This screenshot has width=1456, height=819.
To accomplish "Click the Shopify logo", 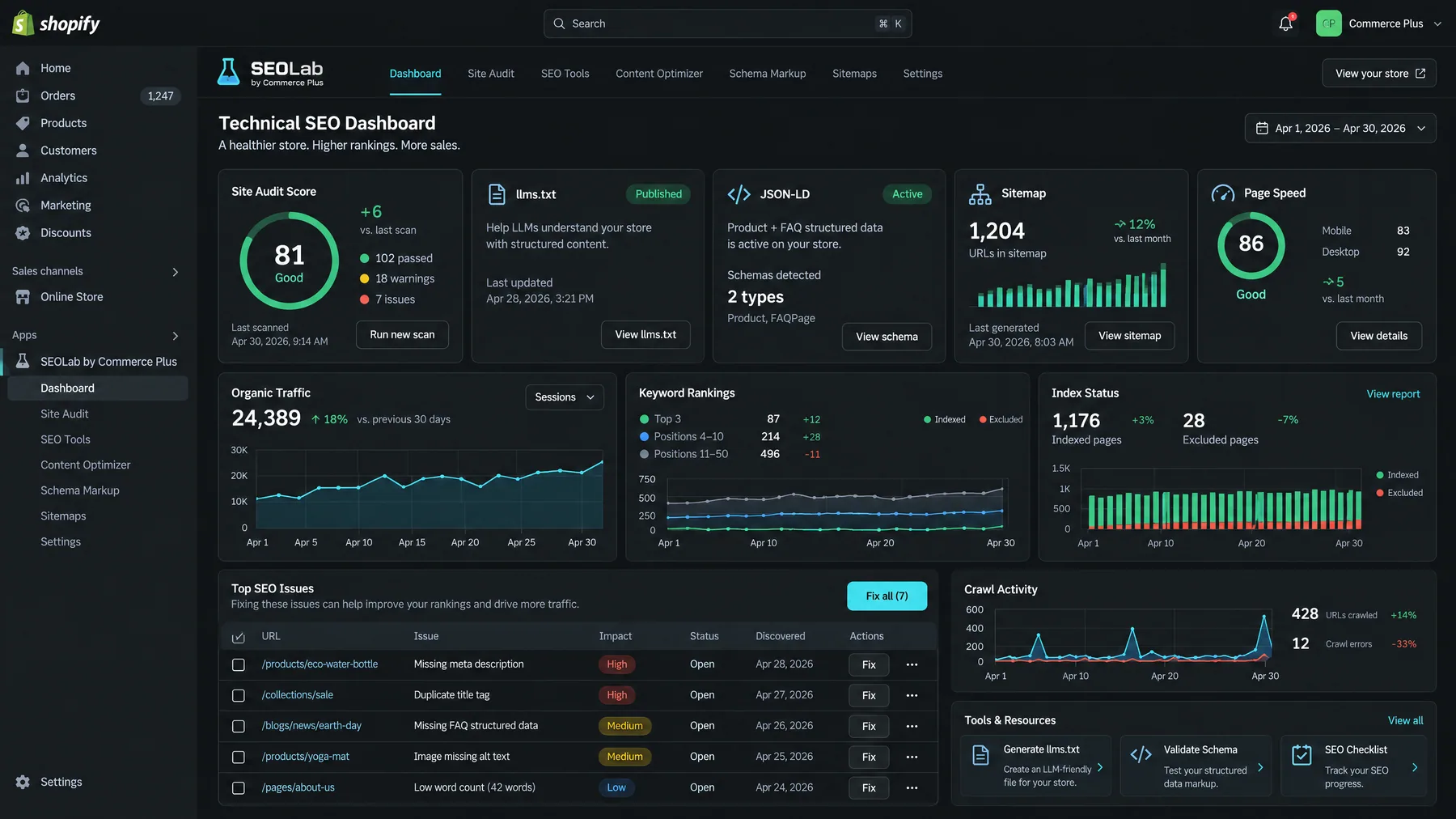I will coord(56,23).
